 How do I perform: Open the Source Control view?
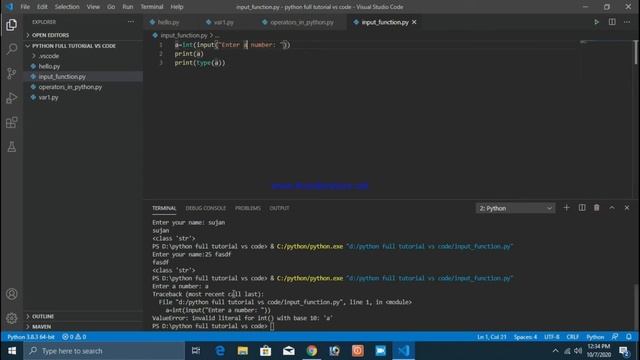pyautogui.click(x=11, y=73)
